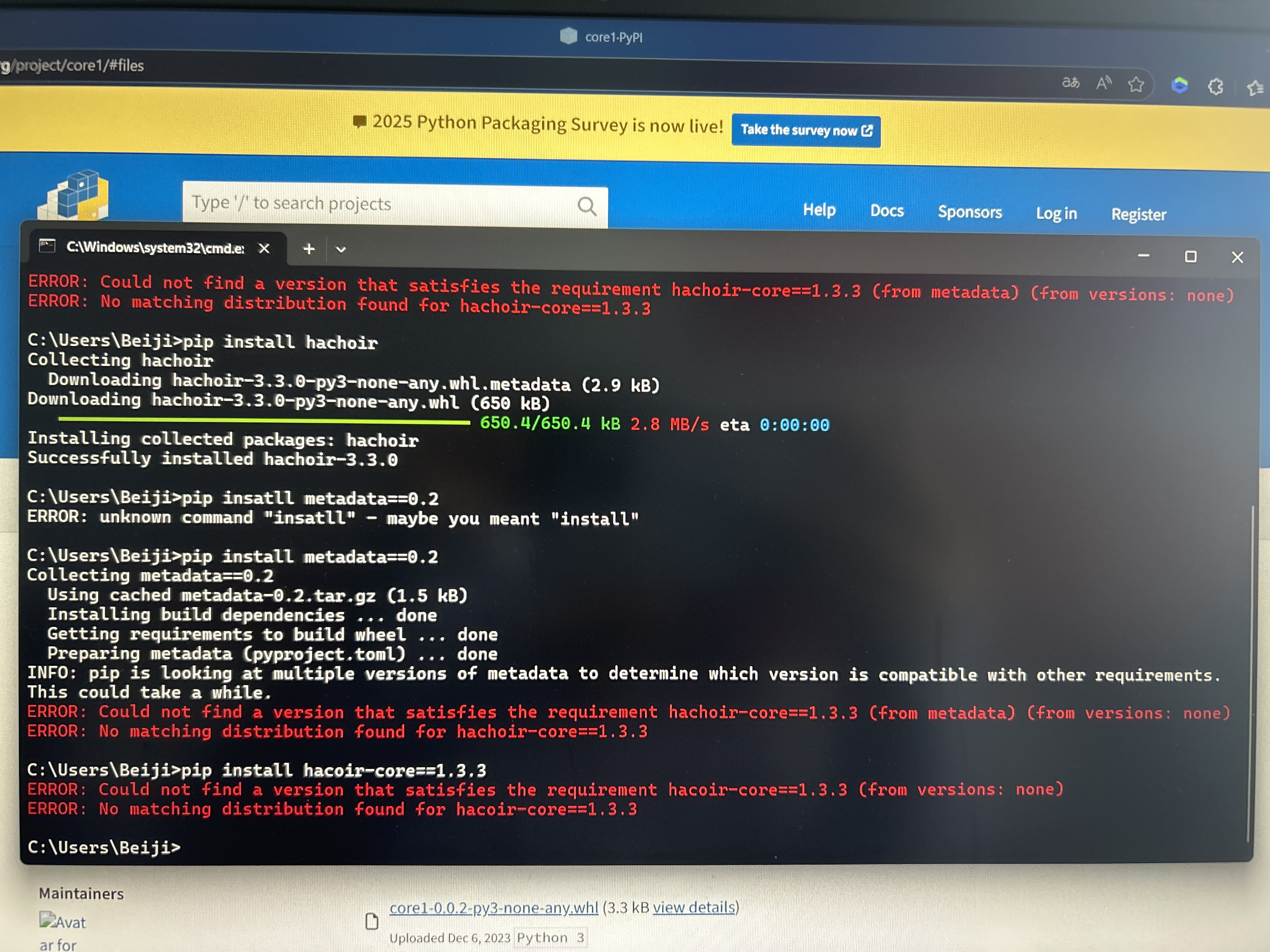The image size is (1270, 952).
Task: Click the blue hexagon browser extension icon
Action: click(1179, 86)
